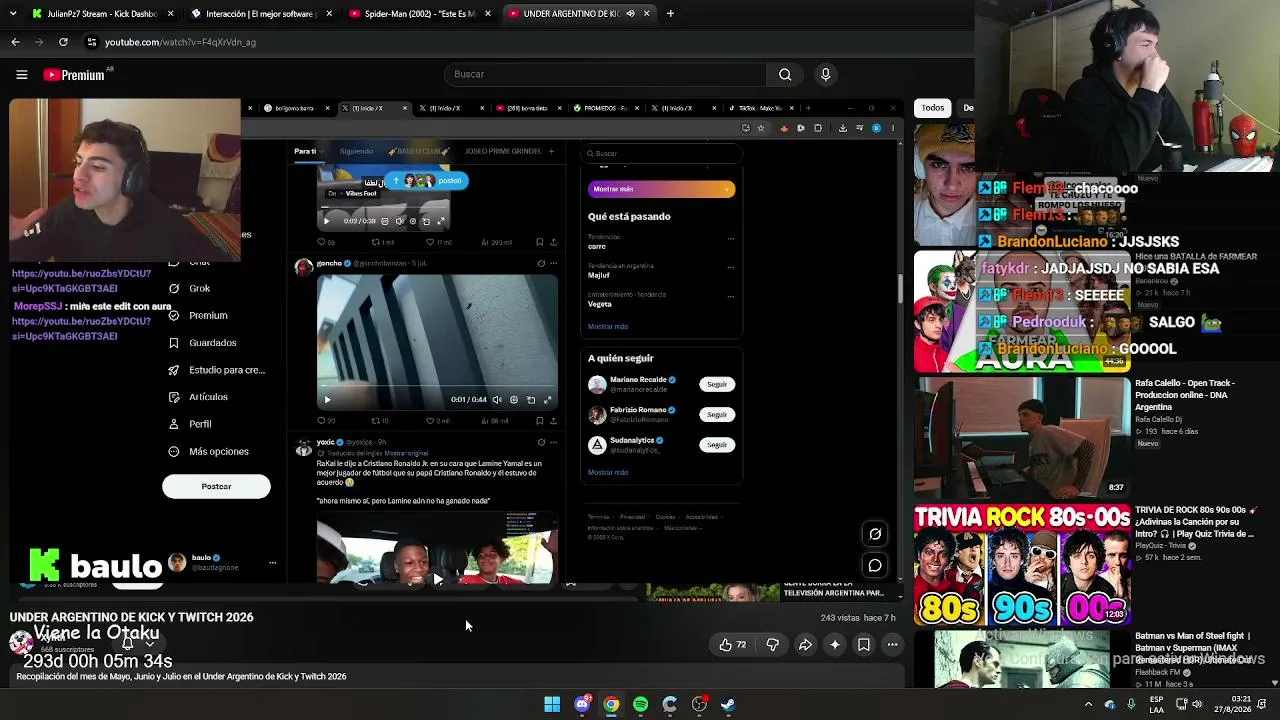
Task: Open Estudio para creadores sidebar item
Action: point(217,370)
